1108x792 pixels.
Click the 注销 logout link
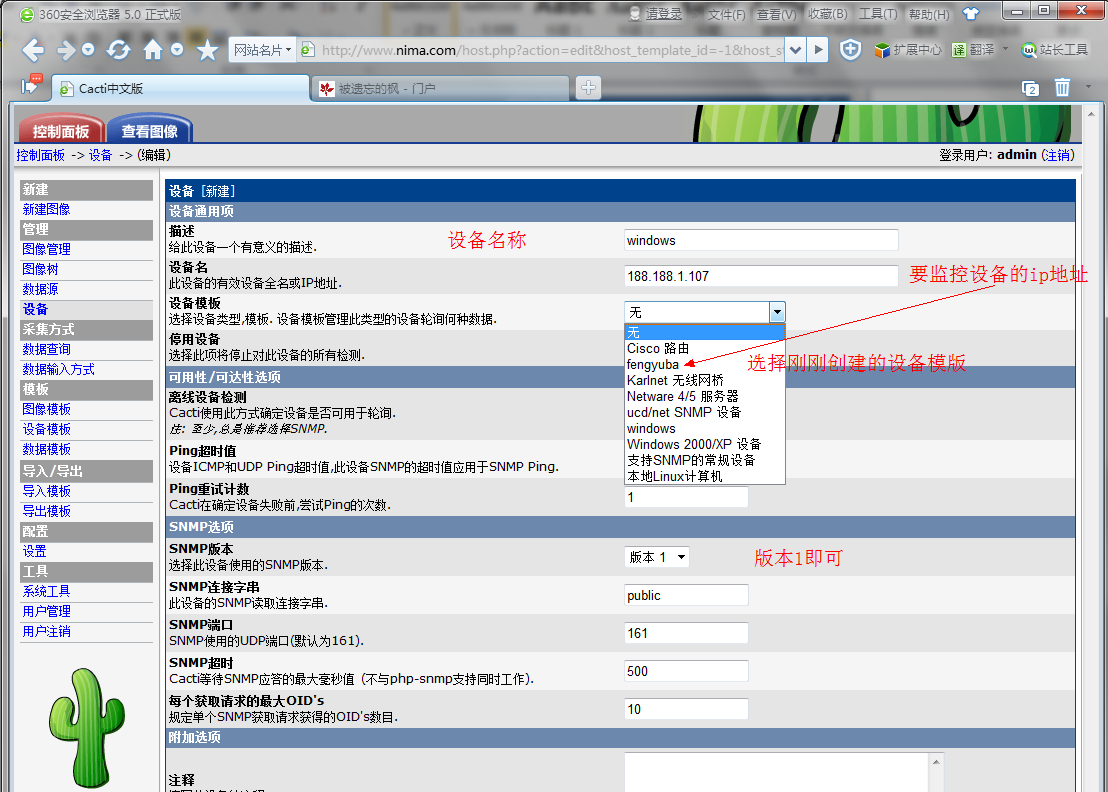tap(1058, 155)
